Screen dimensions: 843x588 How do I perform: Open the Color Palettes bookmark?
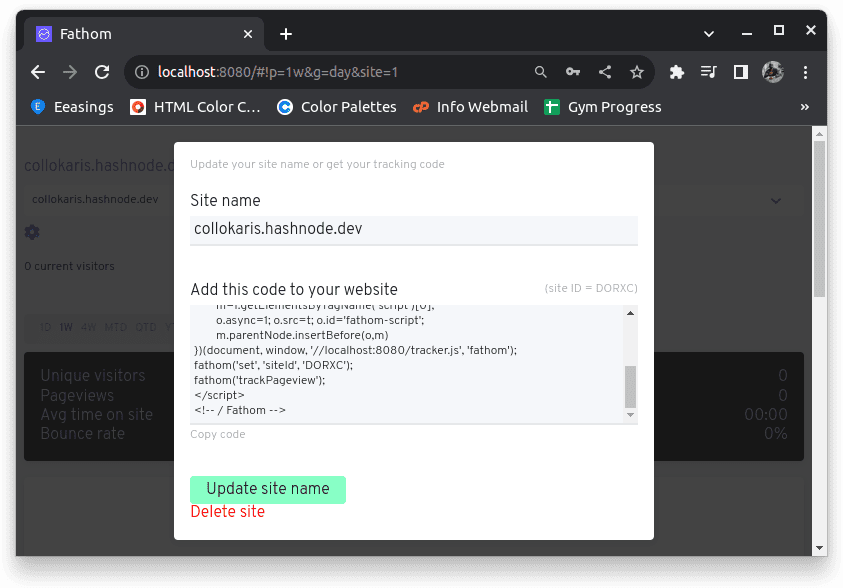tap(337, 107)
